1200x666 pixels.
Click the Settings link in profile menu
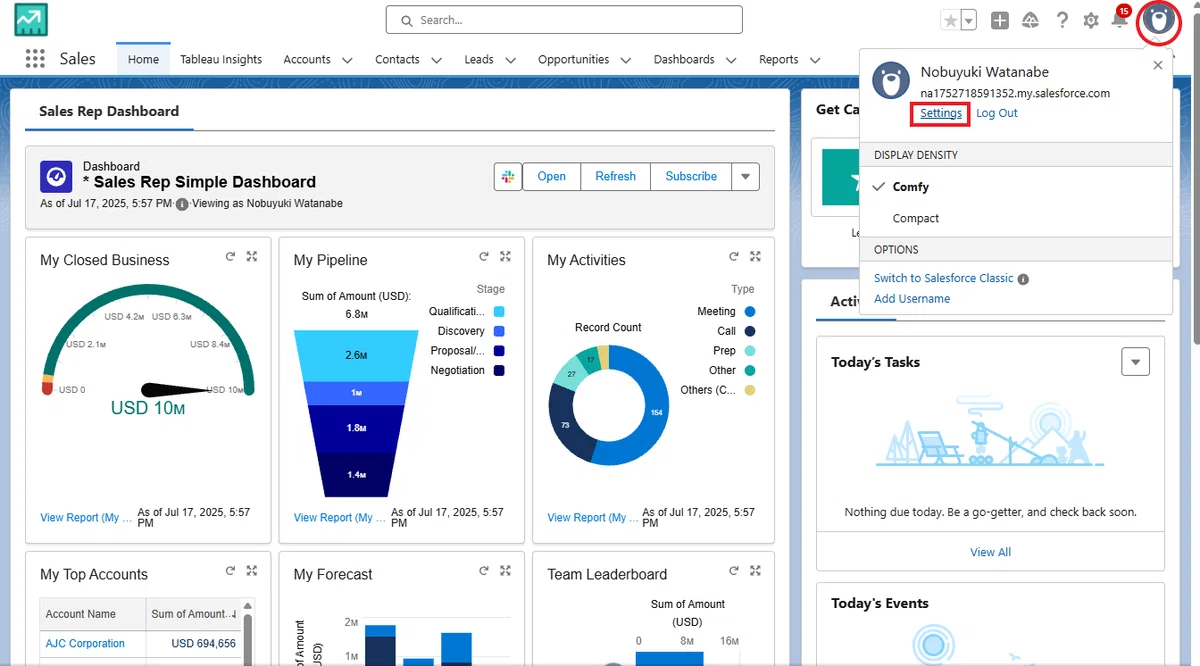[x=941, y=113]
